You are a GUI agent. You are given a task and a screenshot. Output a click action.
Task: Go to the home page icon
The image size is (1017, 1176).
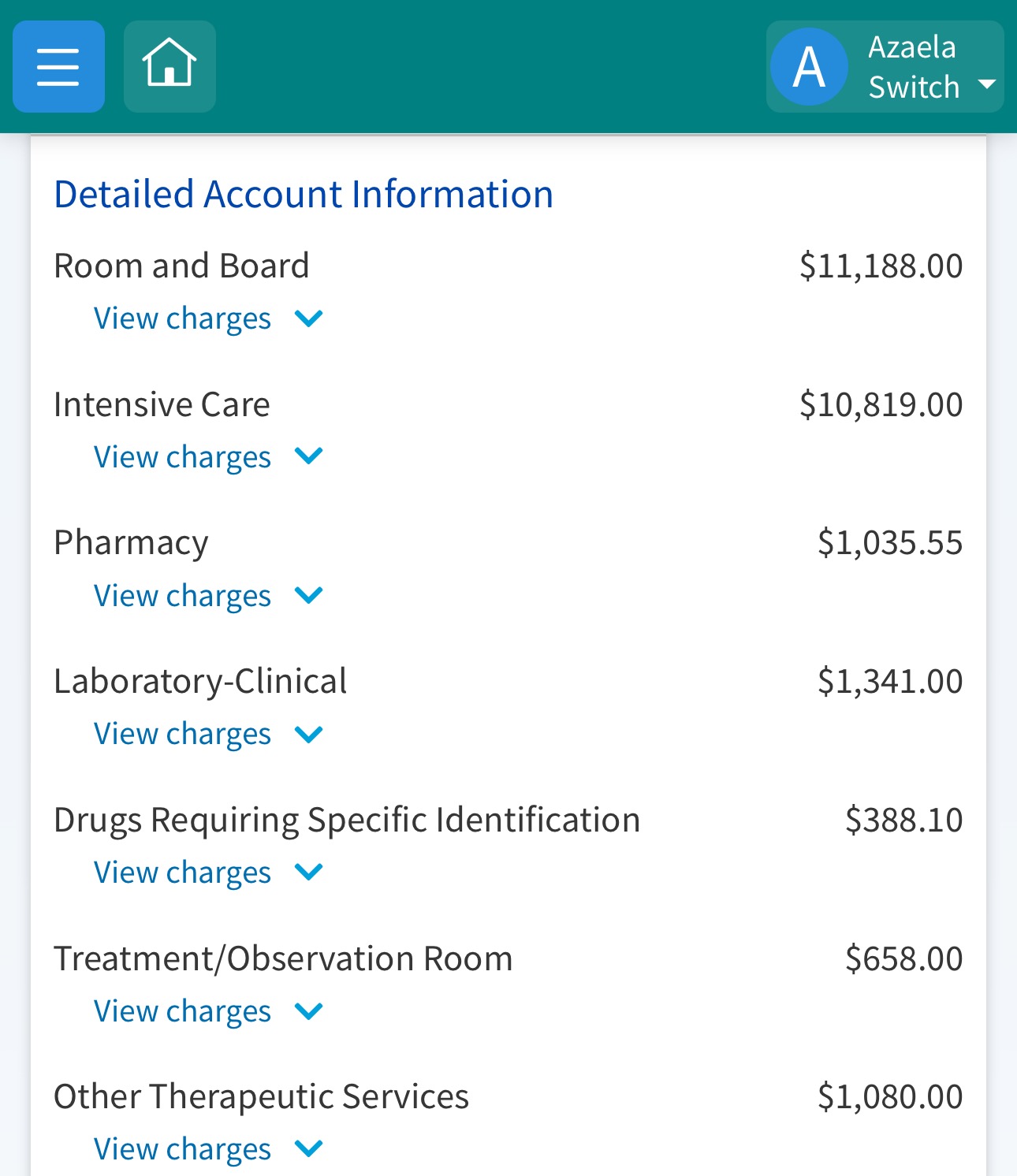tap(169, 66)
